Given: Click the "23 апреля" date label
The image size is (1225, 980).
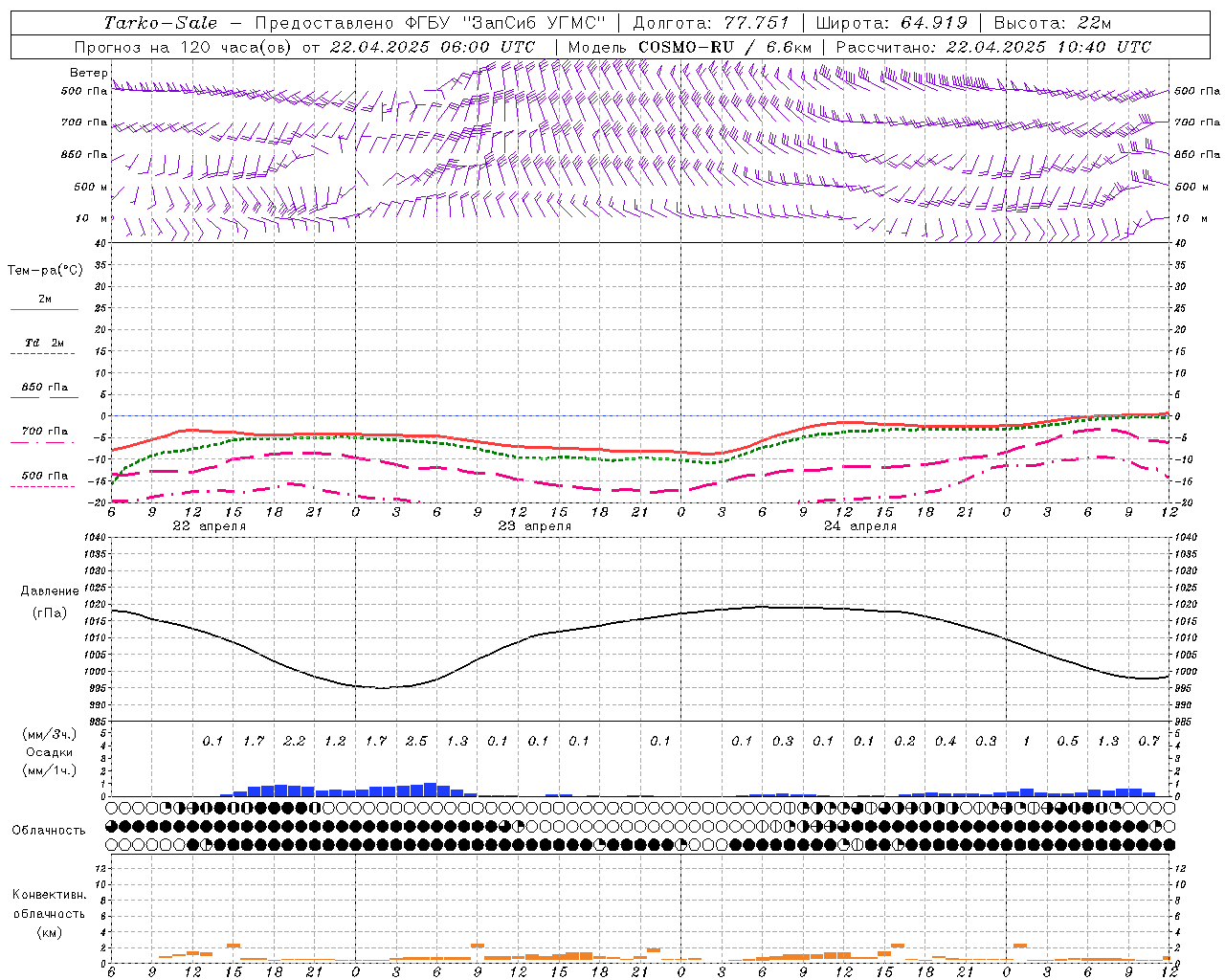Looking at the screenshot, I should 534,526.
